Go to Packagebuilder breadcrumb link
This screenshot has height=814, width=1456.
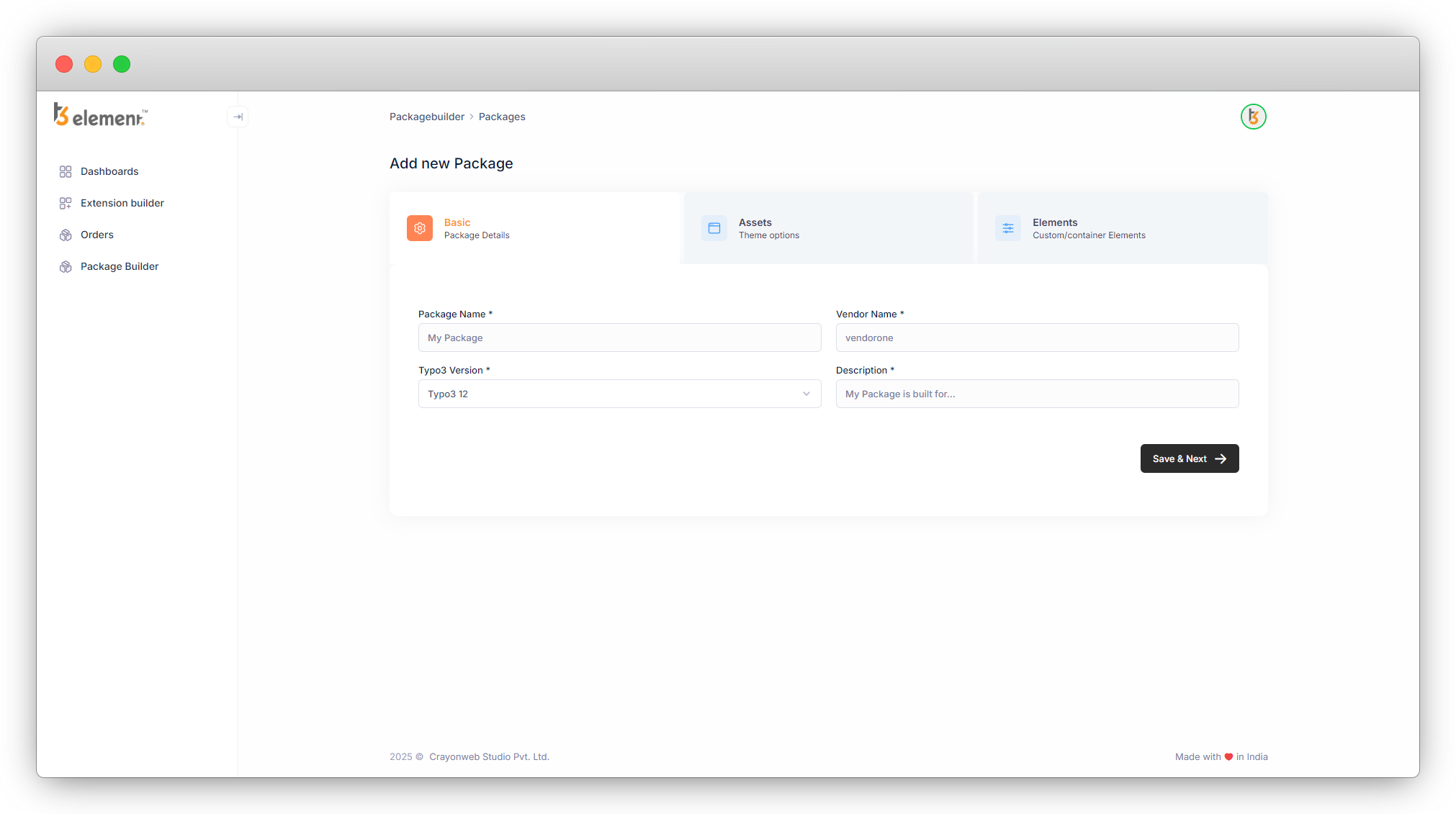tap(427, 117)
